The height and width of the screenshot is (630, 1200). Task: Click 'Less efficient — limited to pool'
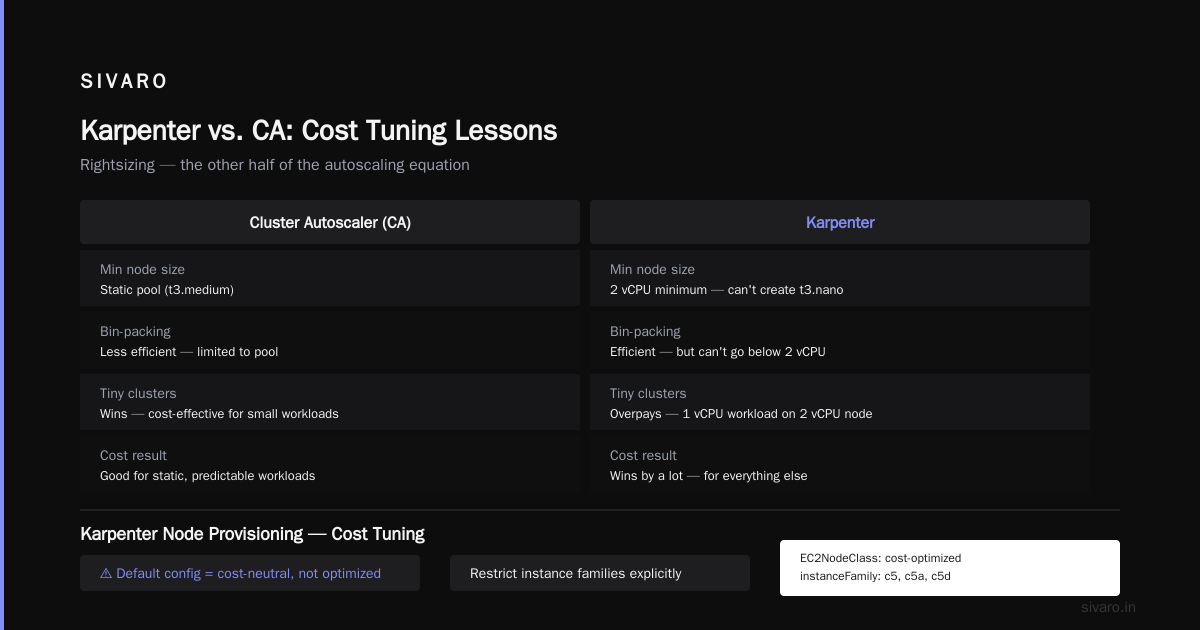189,352
